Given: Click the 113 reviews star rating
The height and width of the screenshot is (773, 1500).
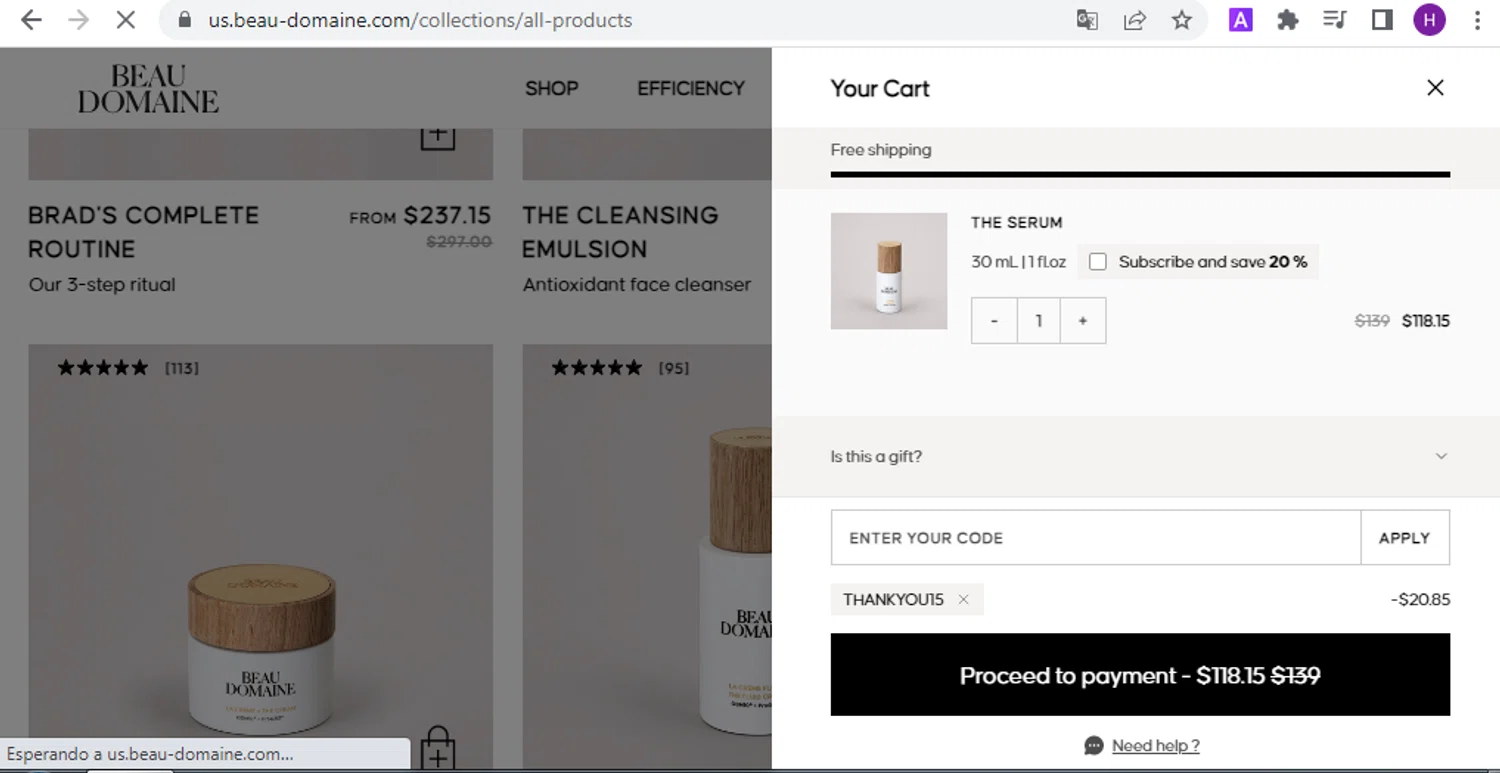Looking at the screenshot, I should coord(128,368).
